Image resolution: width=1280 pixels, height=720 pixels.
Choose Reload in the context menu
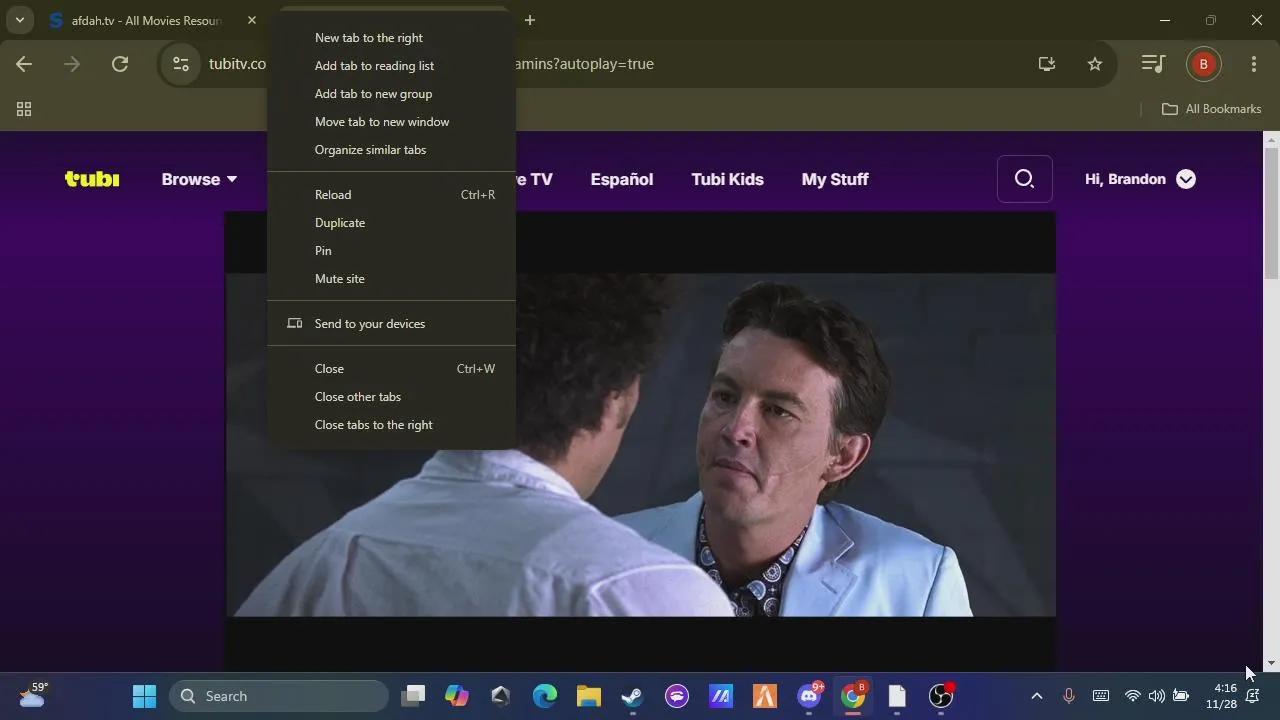[391, 195]
